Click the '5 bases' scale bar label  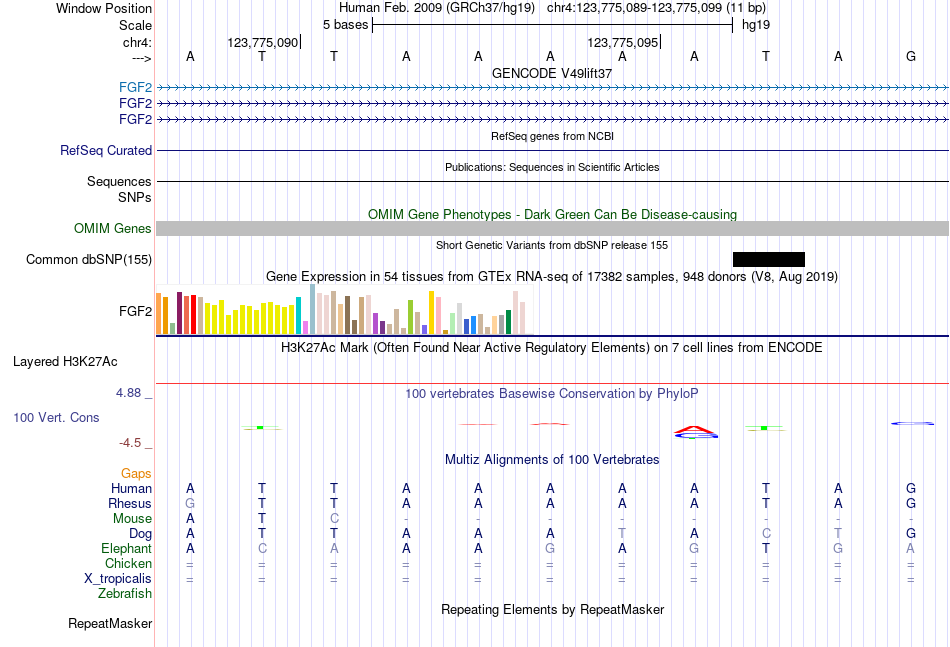[x=345, y=25]
